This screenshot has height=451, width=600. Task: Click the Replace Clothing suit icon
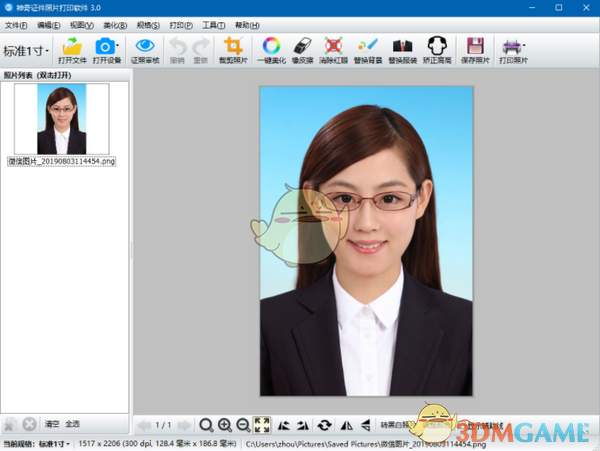click(402, 46)
